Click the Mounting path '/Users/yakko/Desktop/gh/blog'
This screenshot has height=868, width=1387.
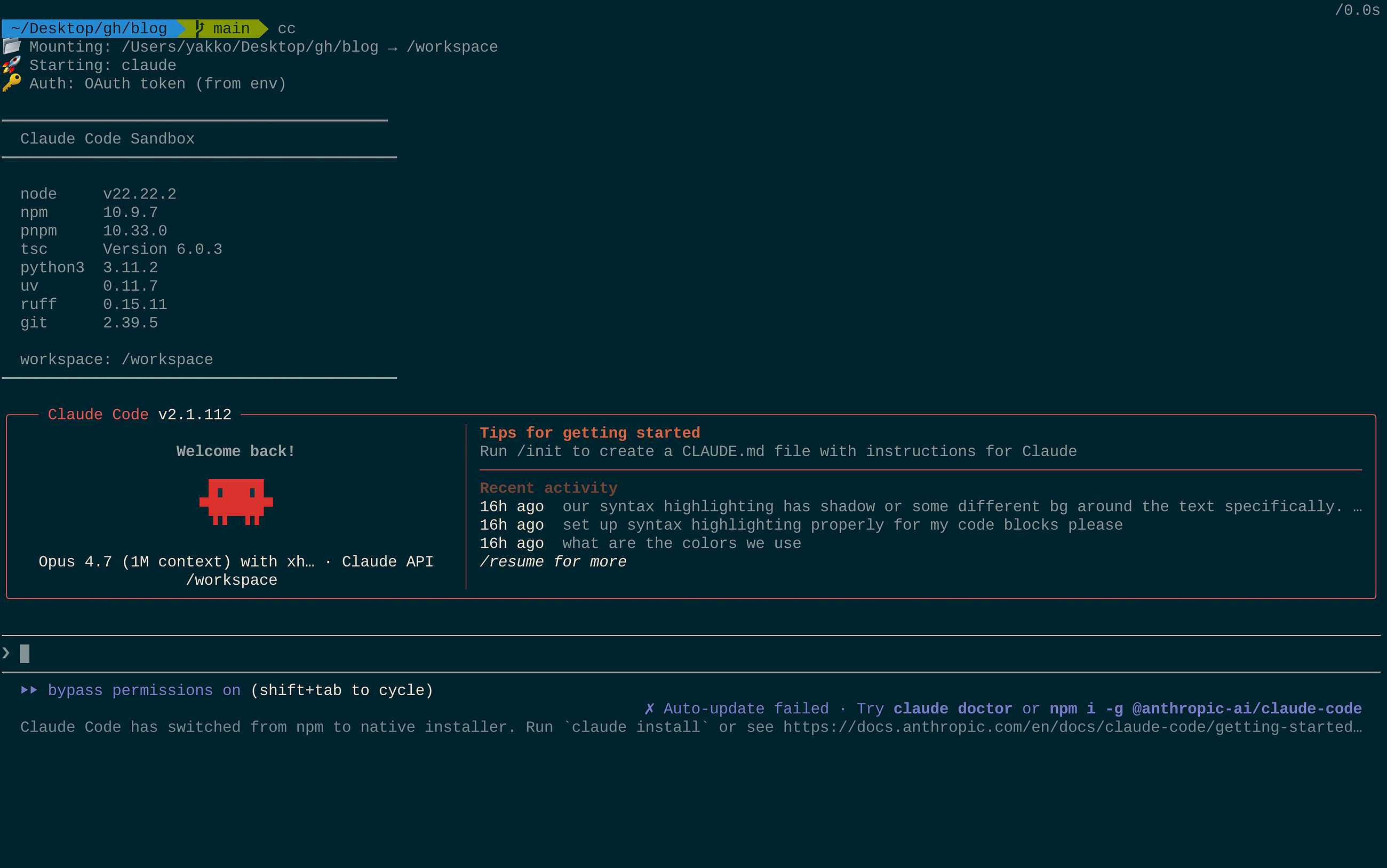(x=250, y=47)
